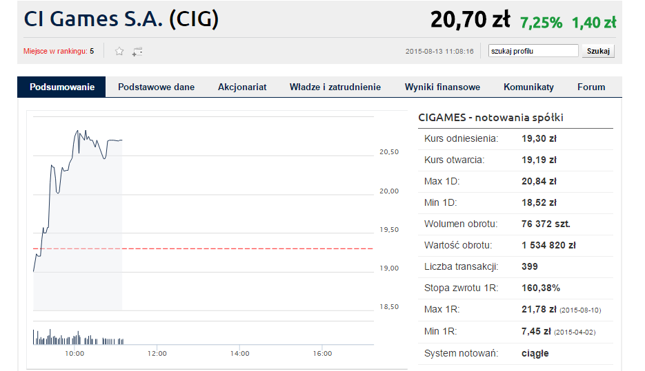
Task: Click the (2015-04-02) date next to Min 1R
Action: [575, 332]
